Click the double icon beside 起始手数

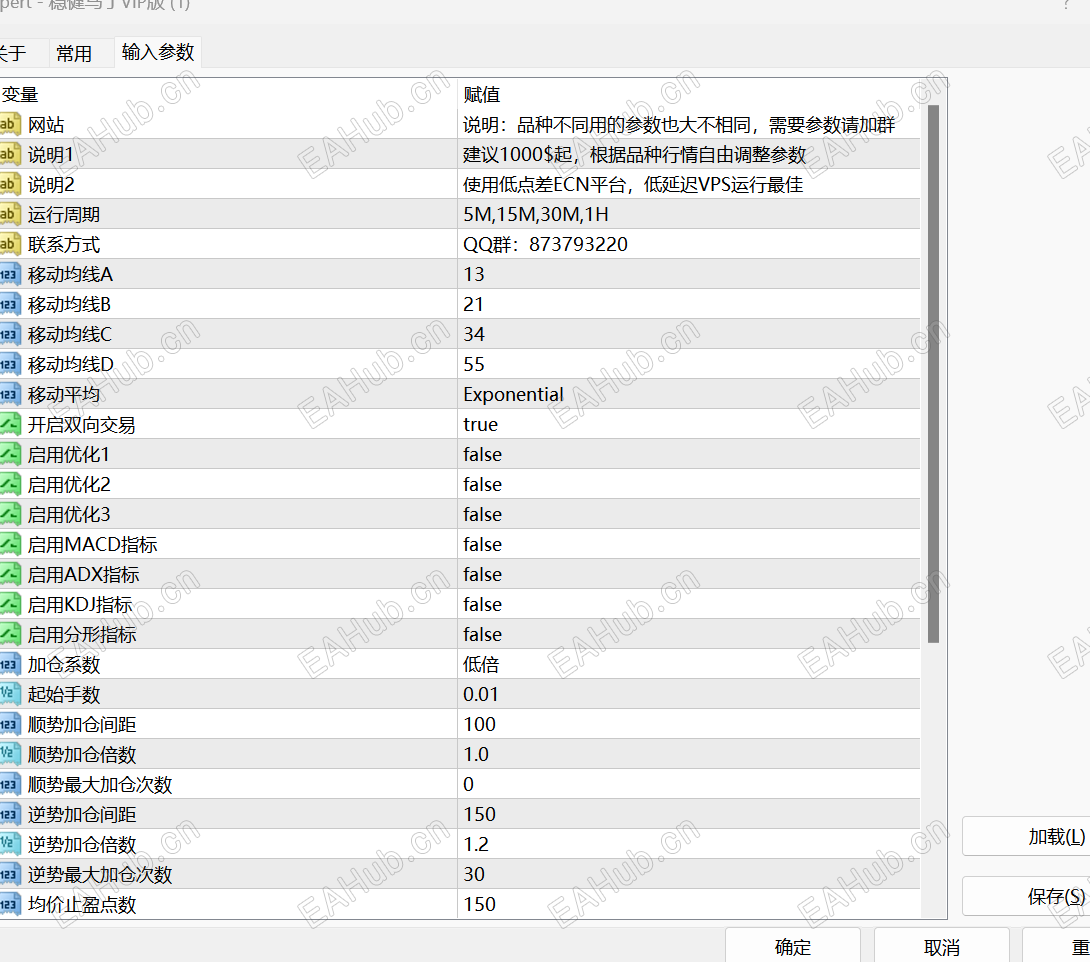[9, 694]
